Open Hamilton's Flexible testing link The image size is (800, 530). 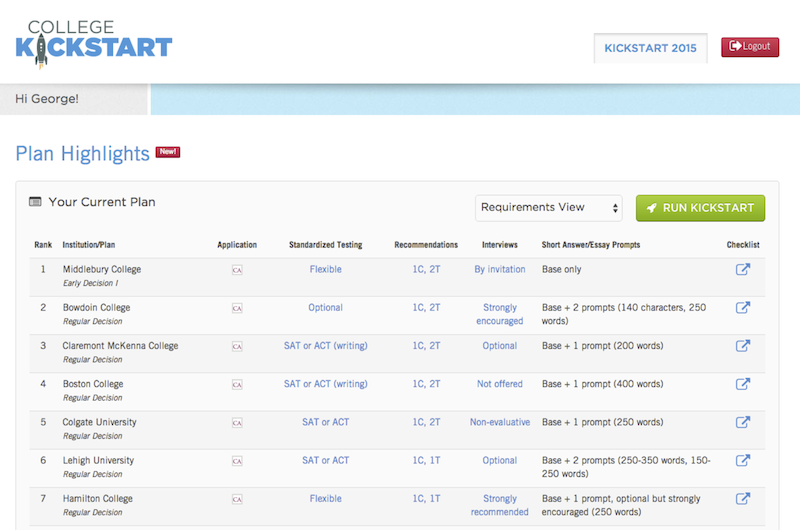tap(326, 498)
